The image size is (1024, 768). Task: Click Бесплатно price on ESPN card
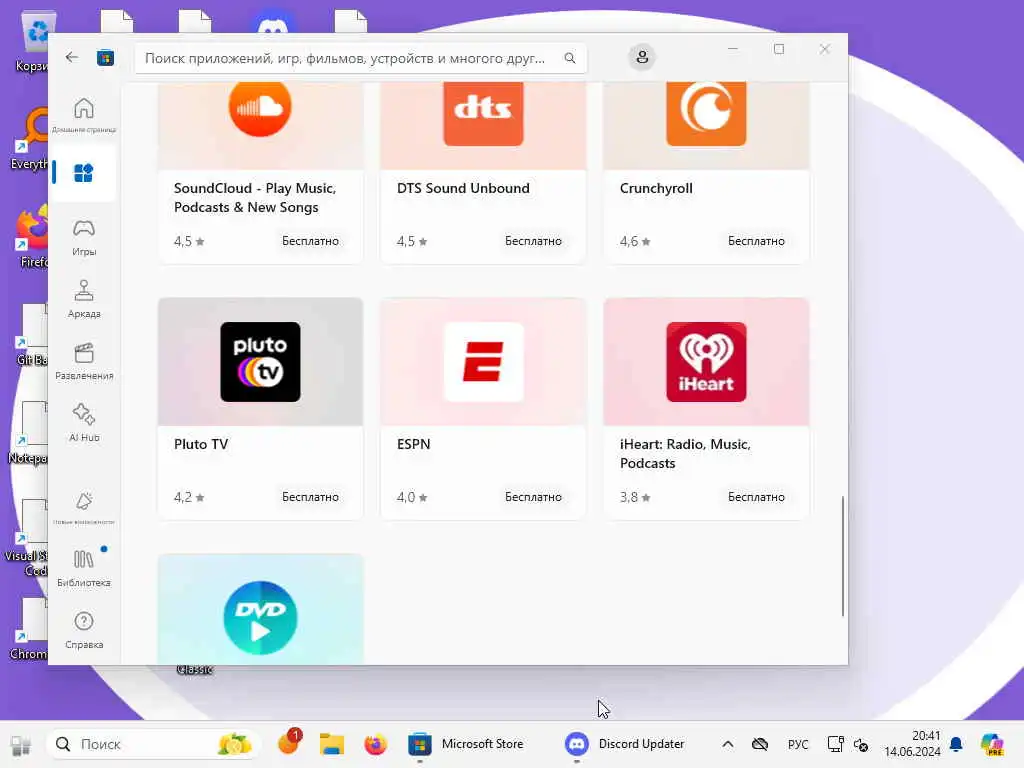pyautogui.click(x=533, y=497)
